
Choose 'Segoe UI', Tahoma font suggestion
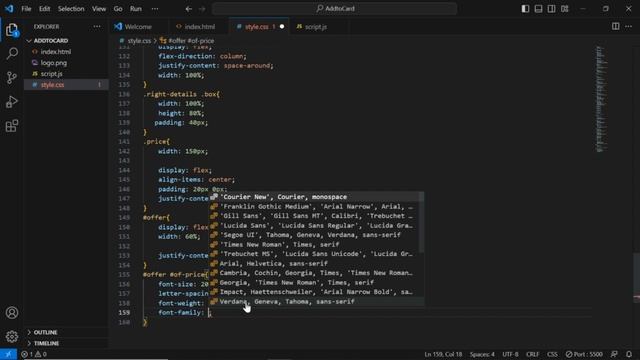pos(317,235)
